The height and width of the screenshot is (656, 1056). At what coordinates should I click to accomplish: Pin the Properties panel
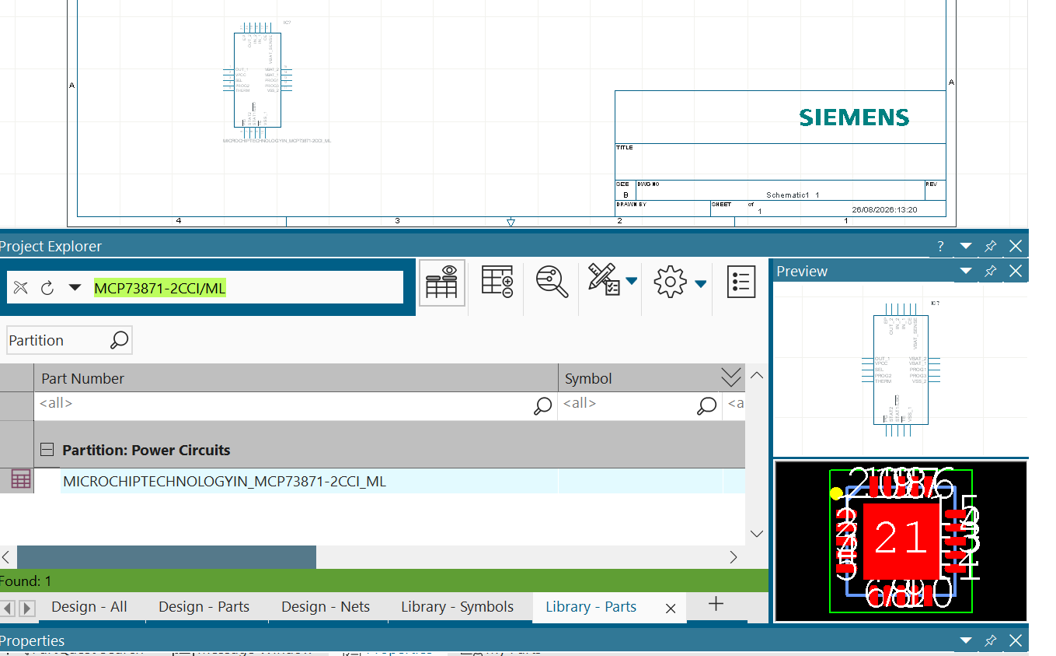coord(991,641)
